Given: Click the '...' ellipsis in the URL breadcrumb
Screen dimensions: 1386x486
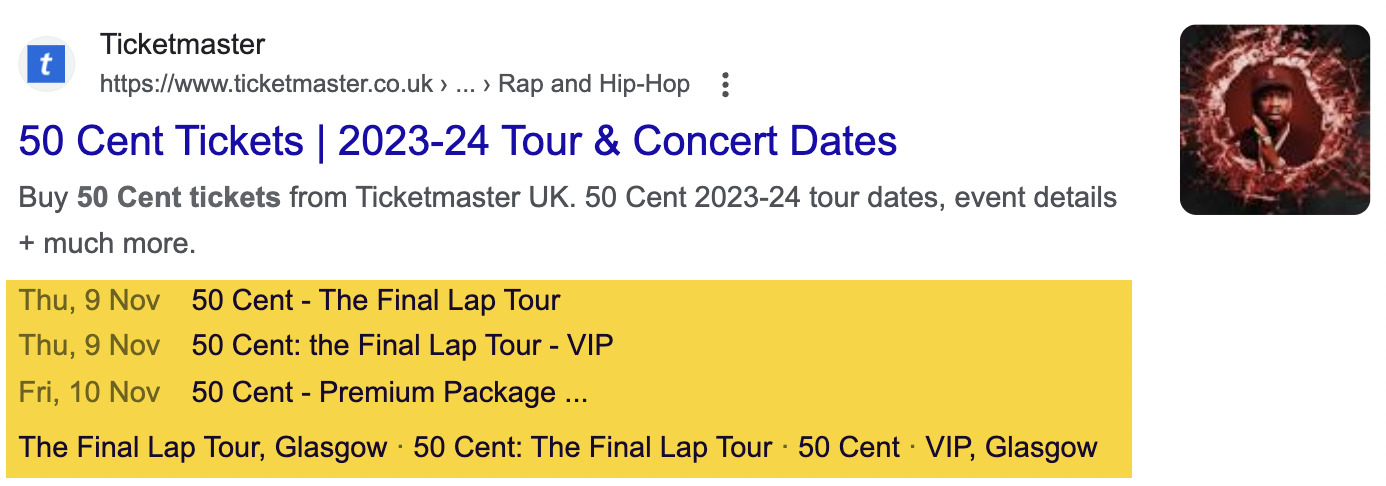Looking at the screenshot, I should [x=464, y=85].
